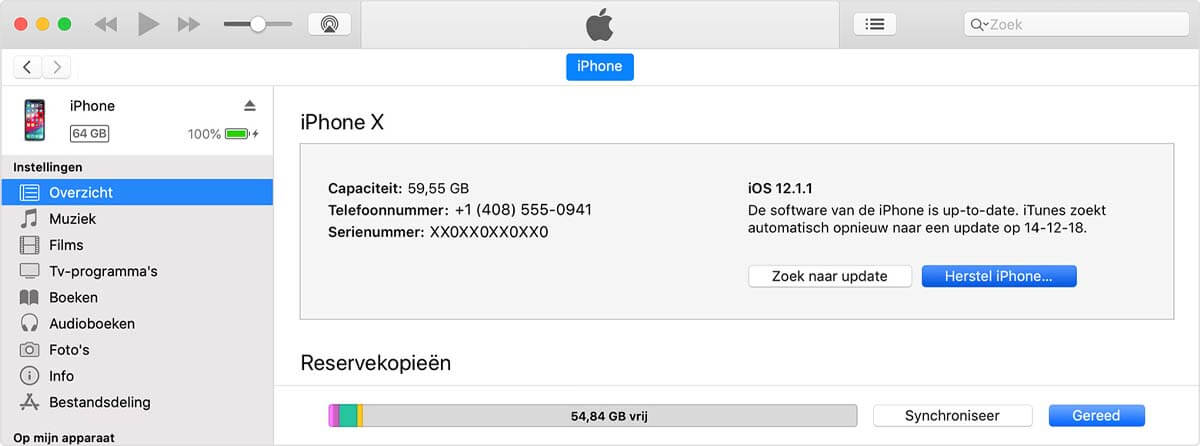Show the Up Next list view button

click(875, 24)
